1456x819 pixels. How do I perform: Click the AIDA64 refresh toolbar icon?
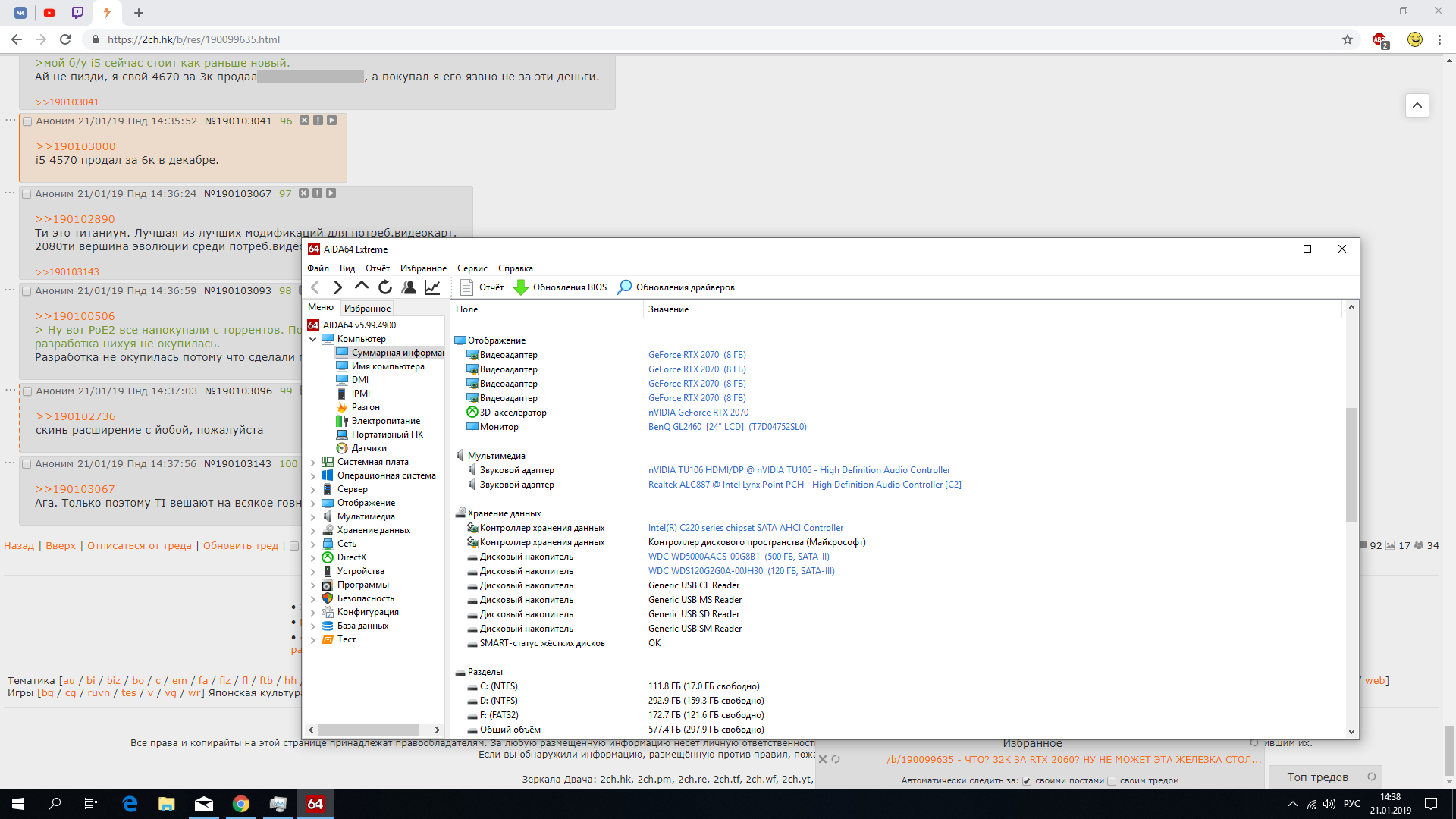385,287
